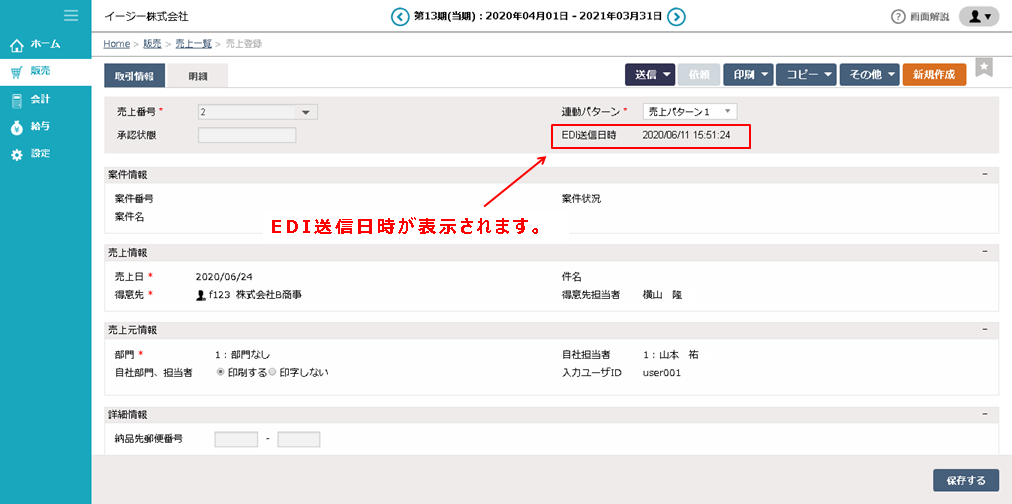Click the hamburger menu icon in sidebar
The height and width of the screenshot is (504, 1012).
pyautogui.click(x=71, y=15)
